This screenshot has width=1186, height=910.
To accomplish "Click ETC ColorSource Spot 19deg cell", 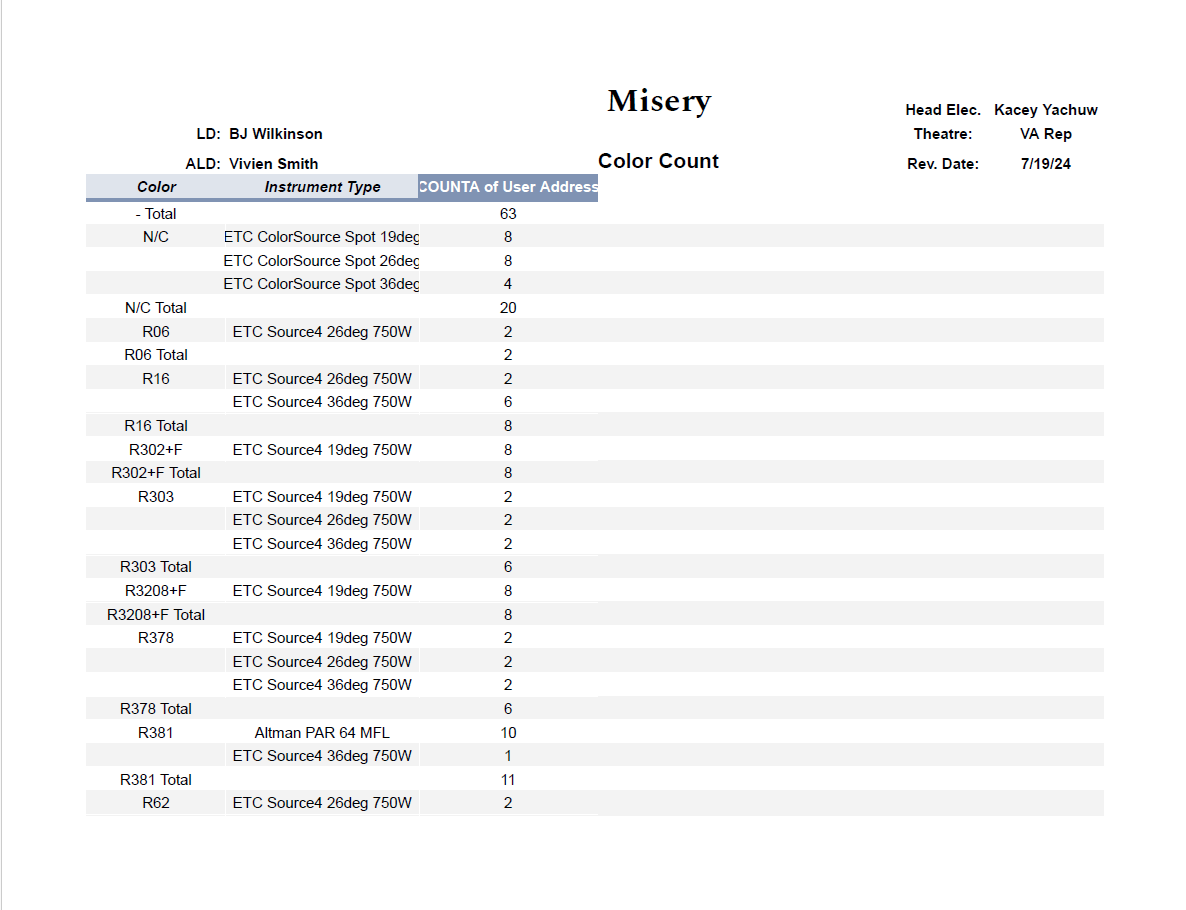I will (321, 237).
